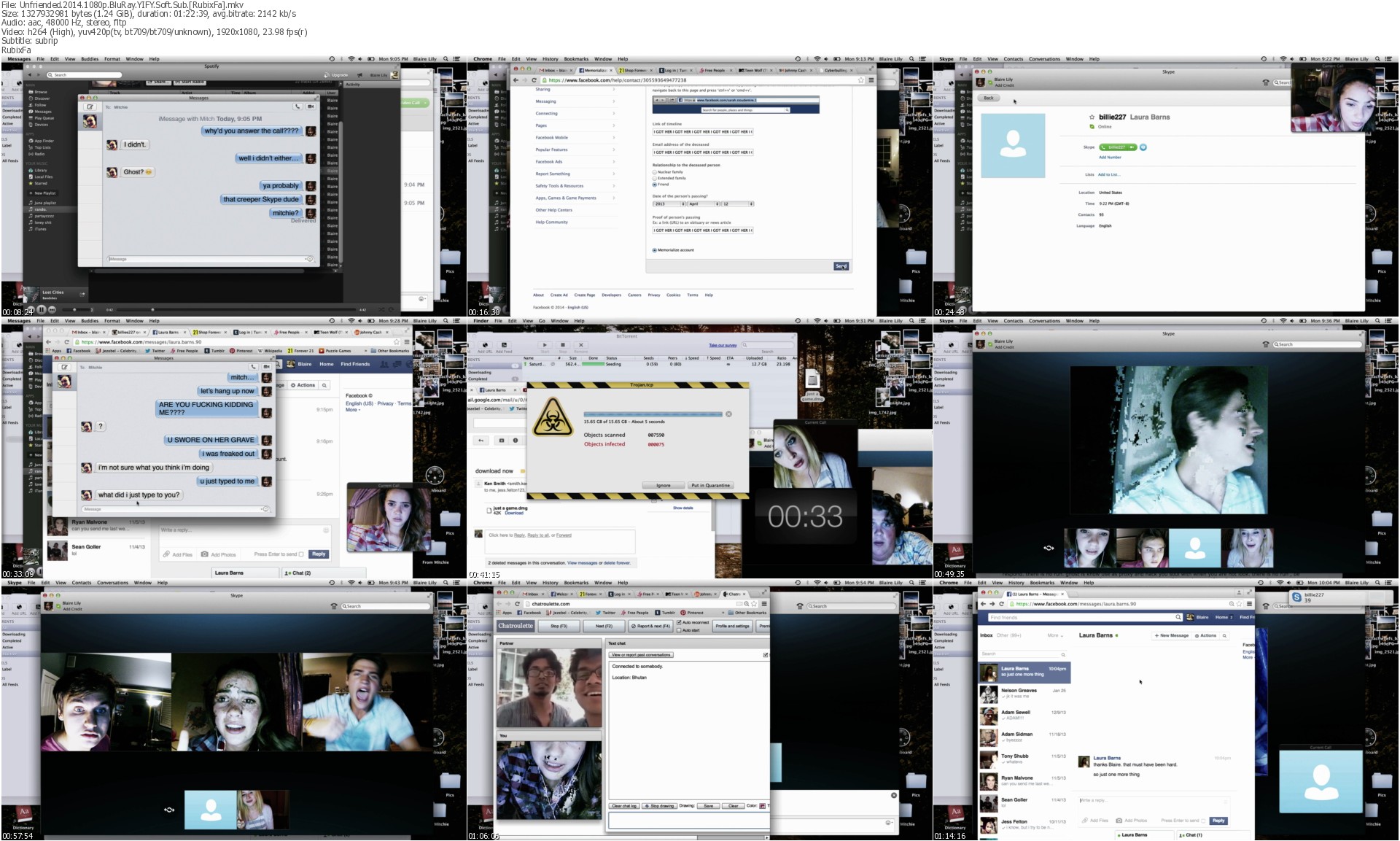Toggle the Auto reconnect checkbox on Chatroulette
Viewport: 1400px width, 841px height.
[x=680, y=623]
